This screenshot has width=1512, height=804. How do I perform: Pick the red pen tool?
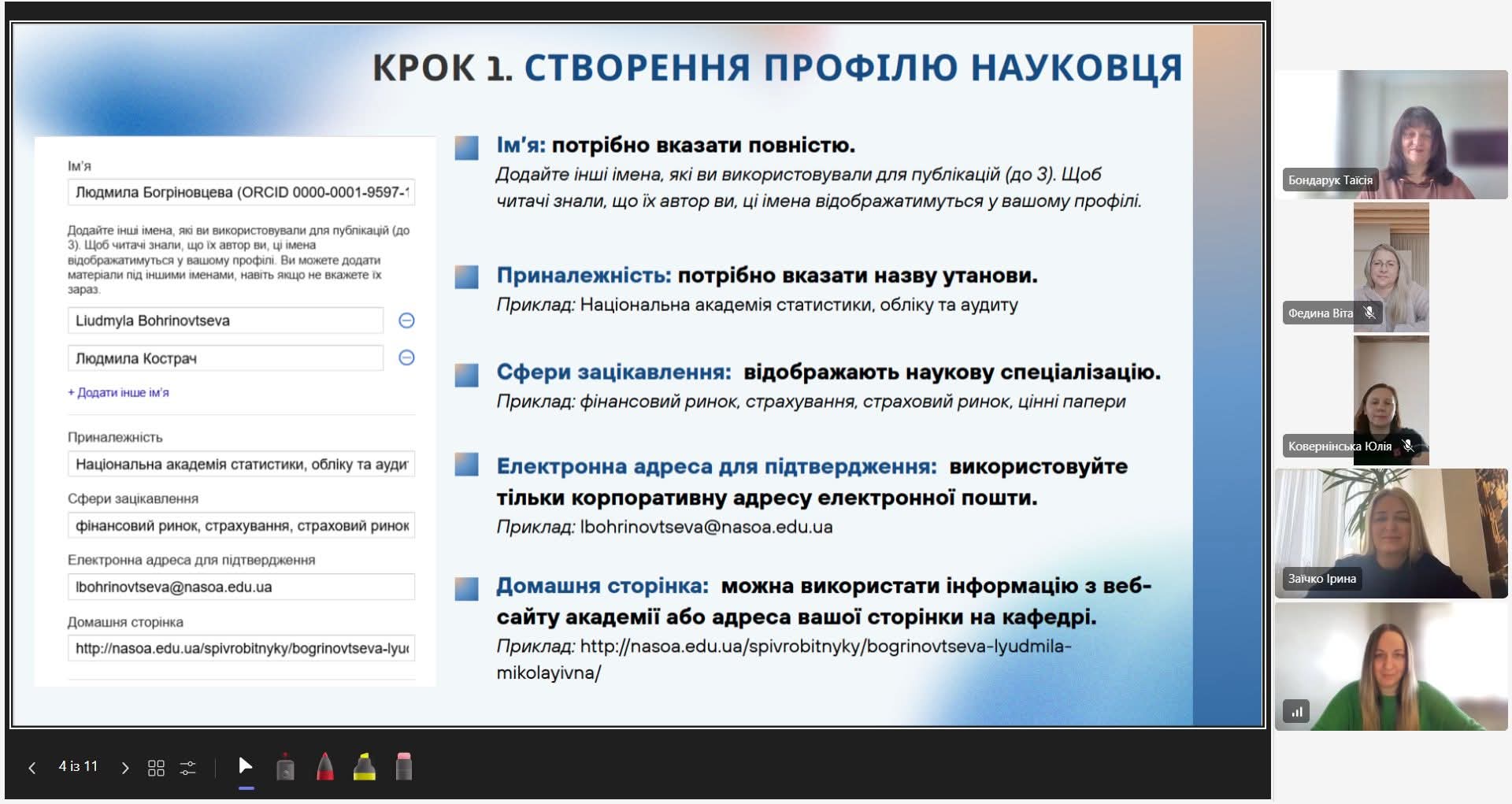pyautogui.click(x=325, y=767)
